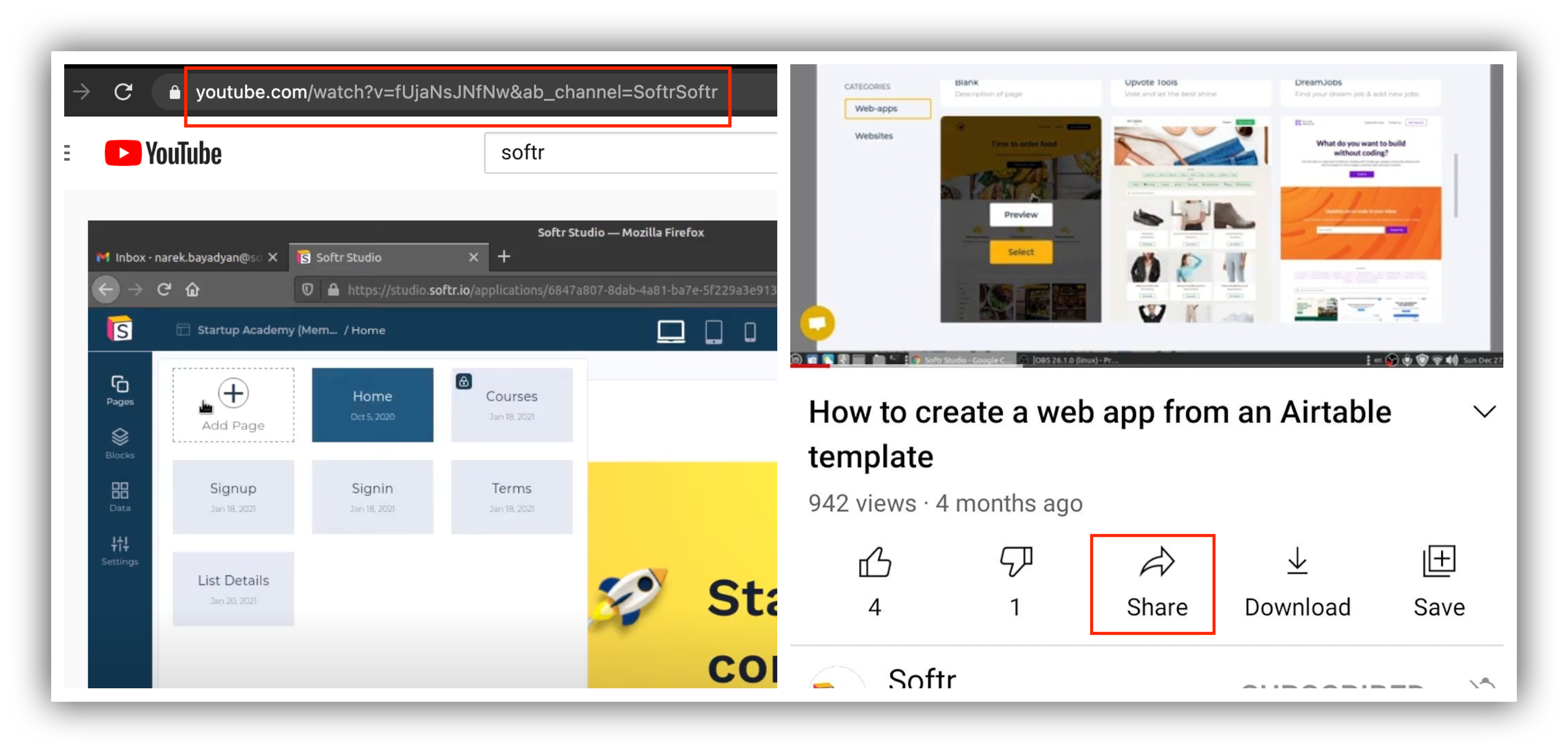Open the Data section in Softr sidebar
This screenshot has height=753, width=1568.
(x=120, y=497)
